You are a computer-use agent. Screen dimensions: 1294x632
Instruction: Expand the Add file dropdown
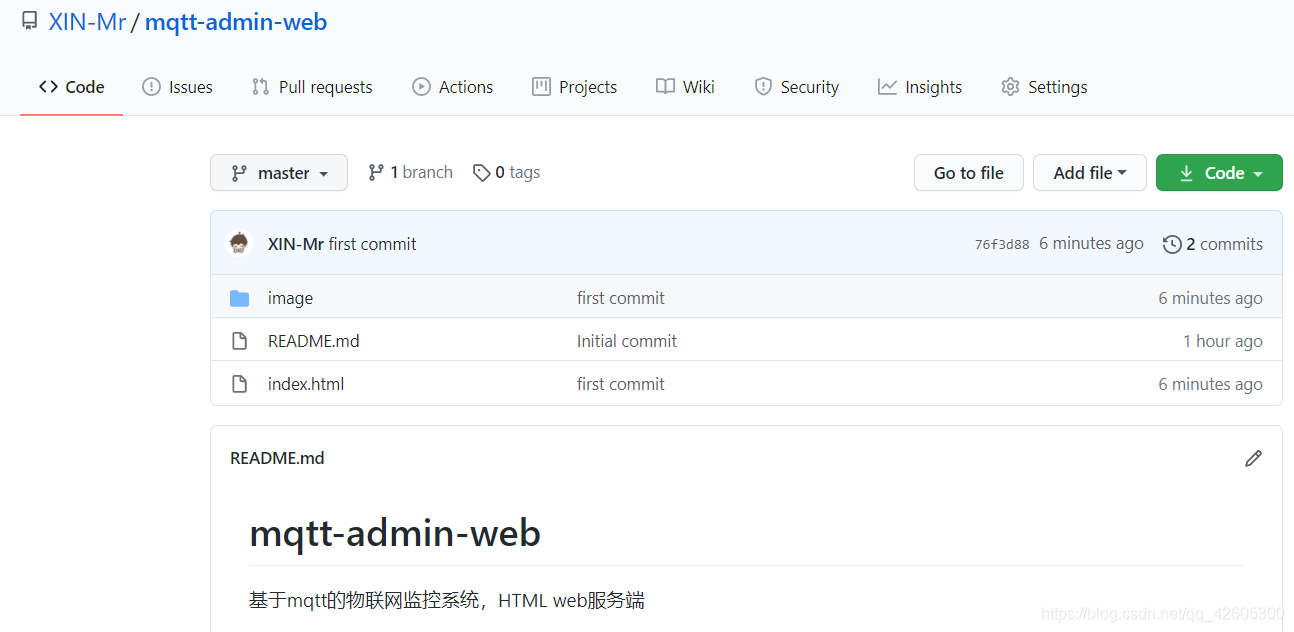pos(1090,173)
